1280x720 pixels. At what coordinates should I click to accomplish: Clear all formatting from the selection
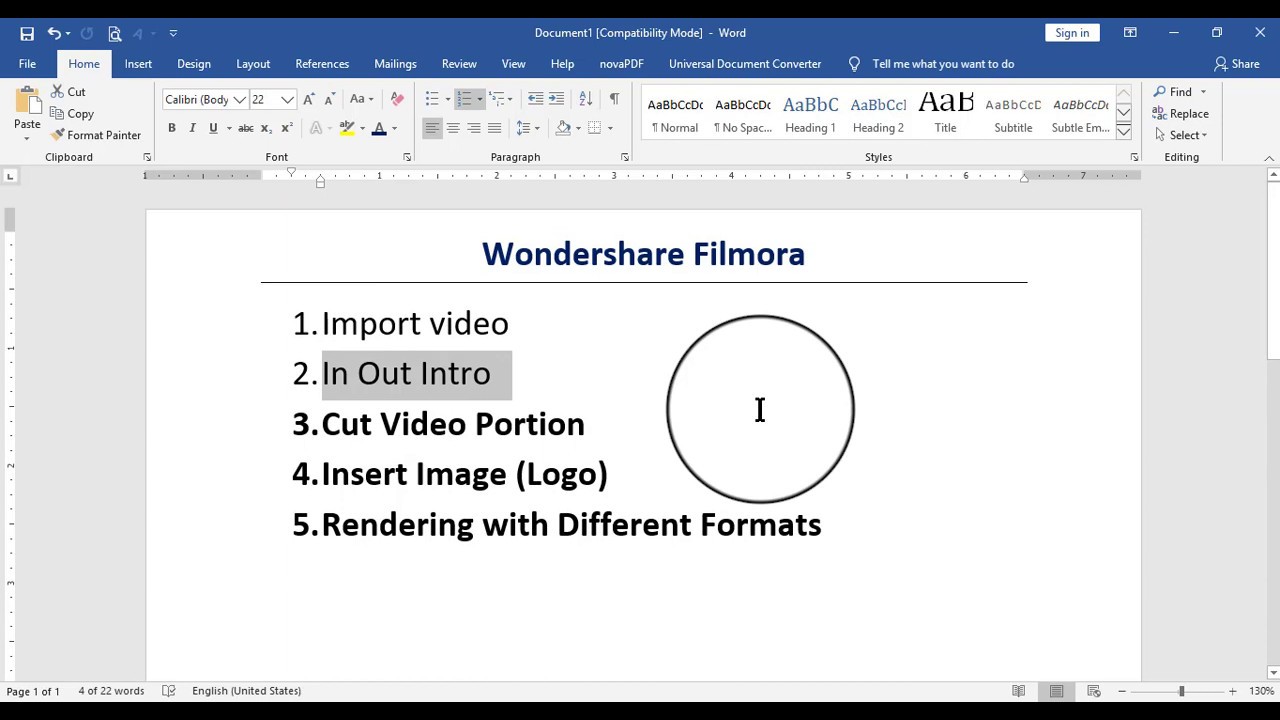pyautogui.click(x=397, y=99)
